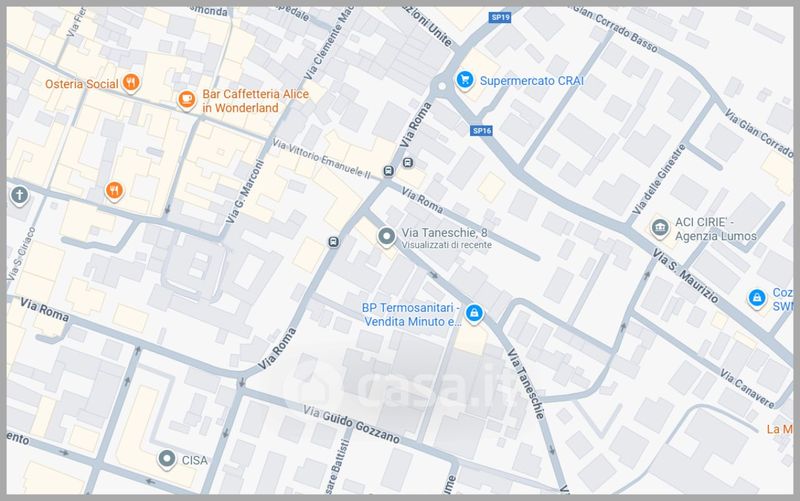
Task: Click the CISA location pin
Action: pyautogui.click(x=166, y=459)
